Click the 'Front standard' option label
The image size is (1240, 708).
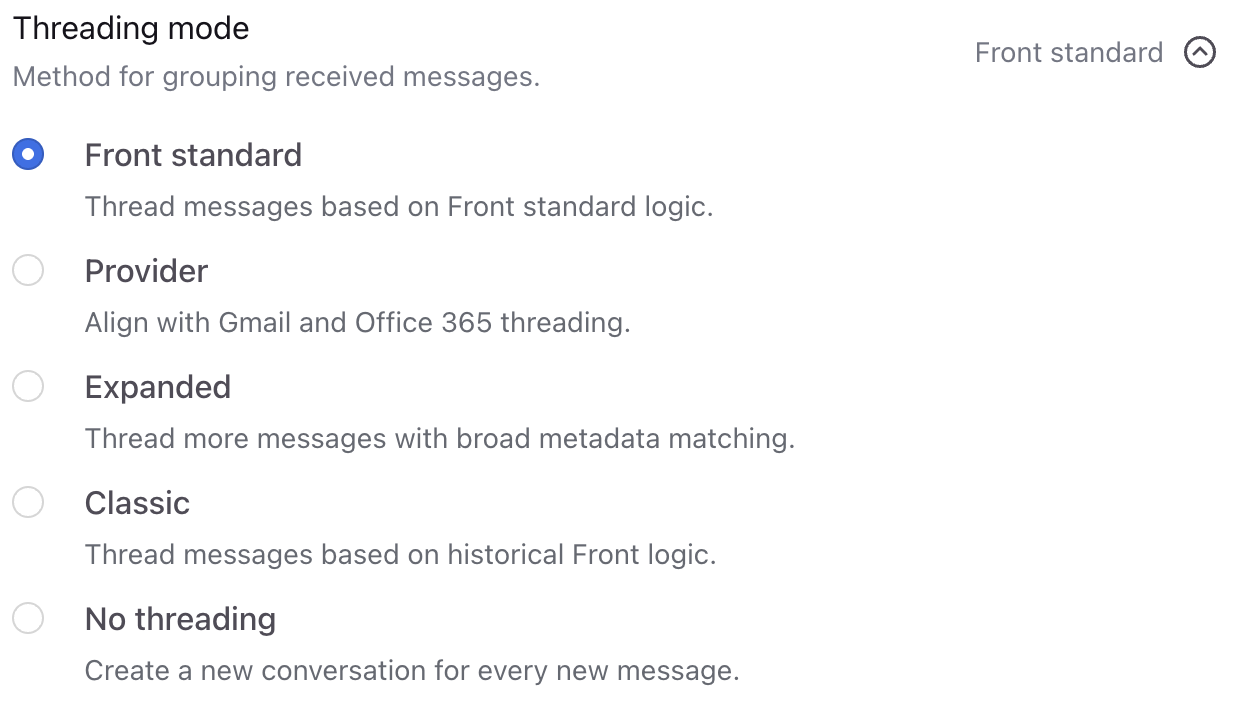tap(193, 155)
